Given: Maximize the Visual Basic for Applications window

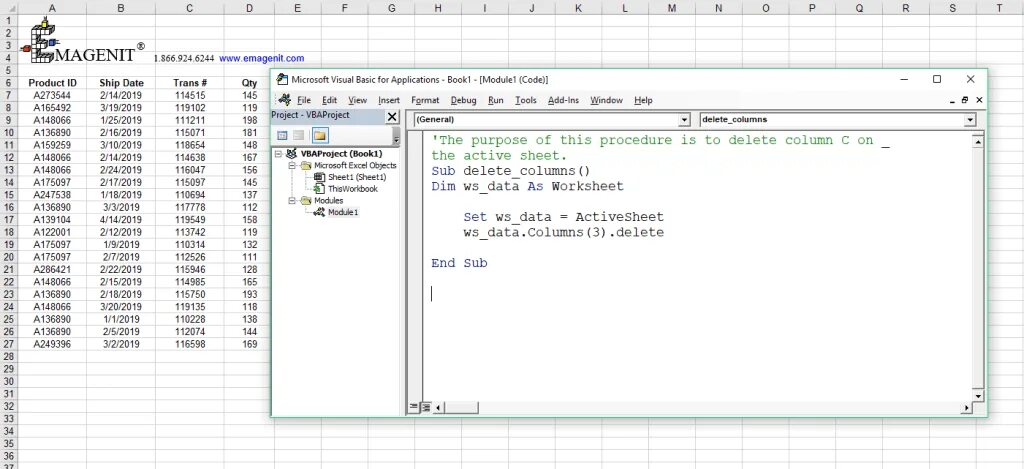Looking at the screenshot, I should point(936,79).
